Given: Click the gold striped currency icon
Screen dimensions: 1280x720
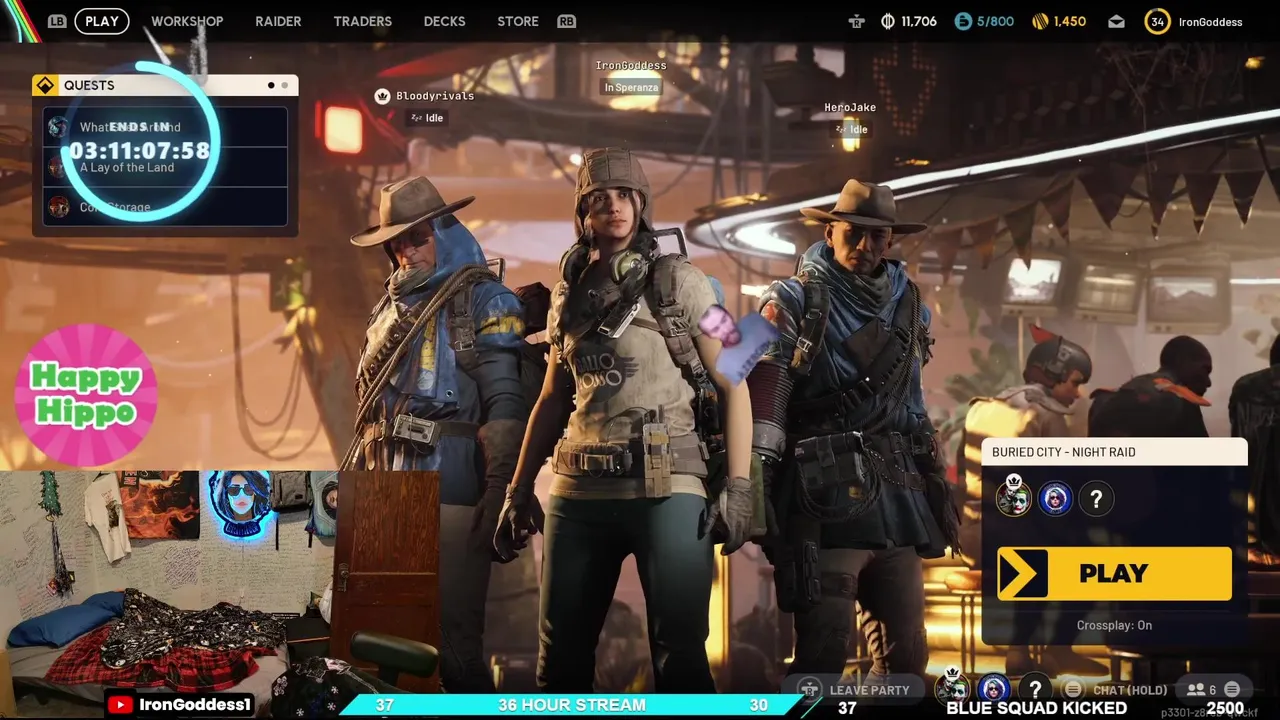Looking at the screenshot, I should point(1040,21).
